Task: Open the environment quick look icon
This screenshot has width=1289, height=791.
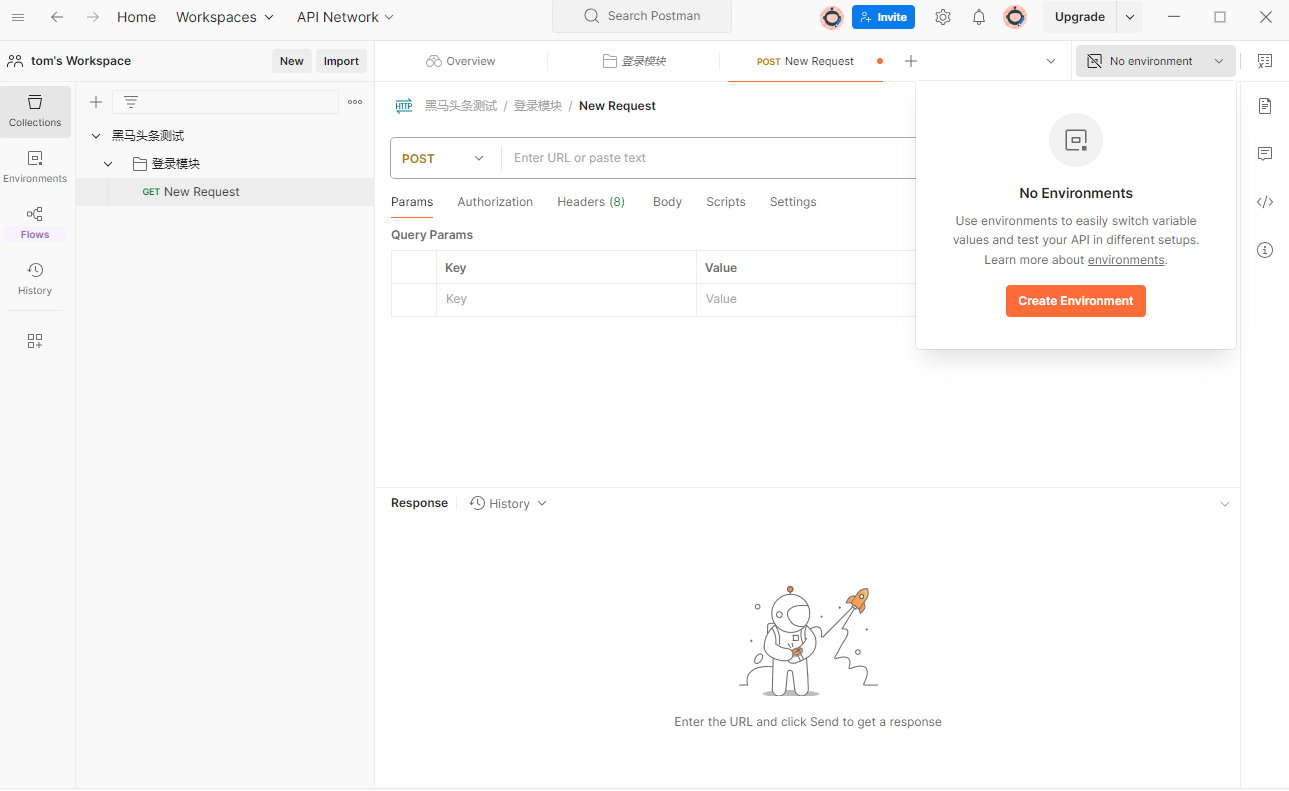Action: pos(1265,61)
